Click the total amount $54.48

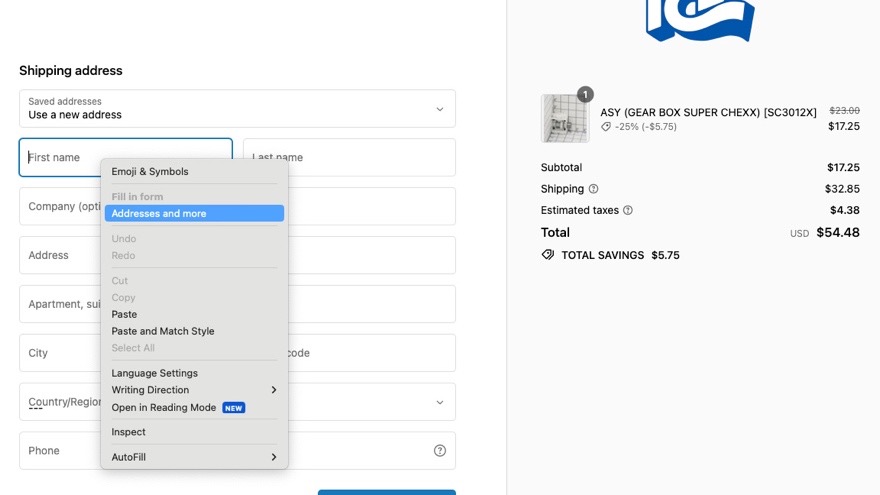coord(838,232)
